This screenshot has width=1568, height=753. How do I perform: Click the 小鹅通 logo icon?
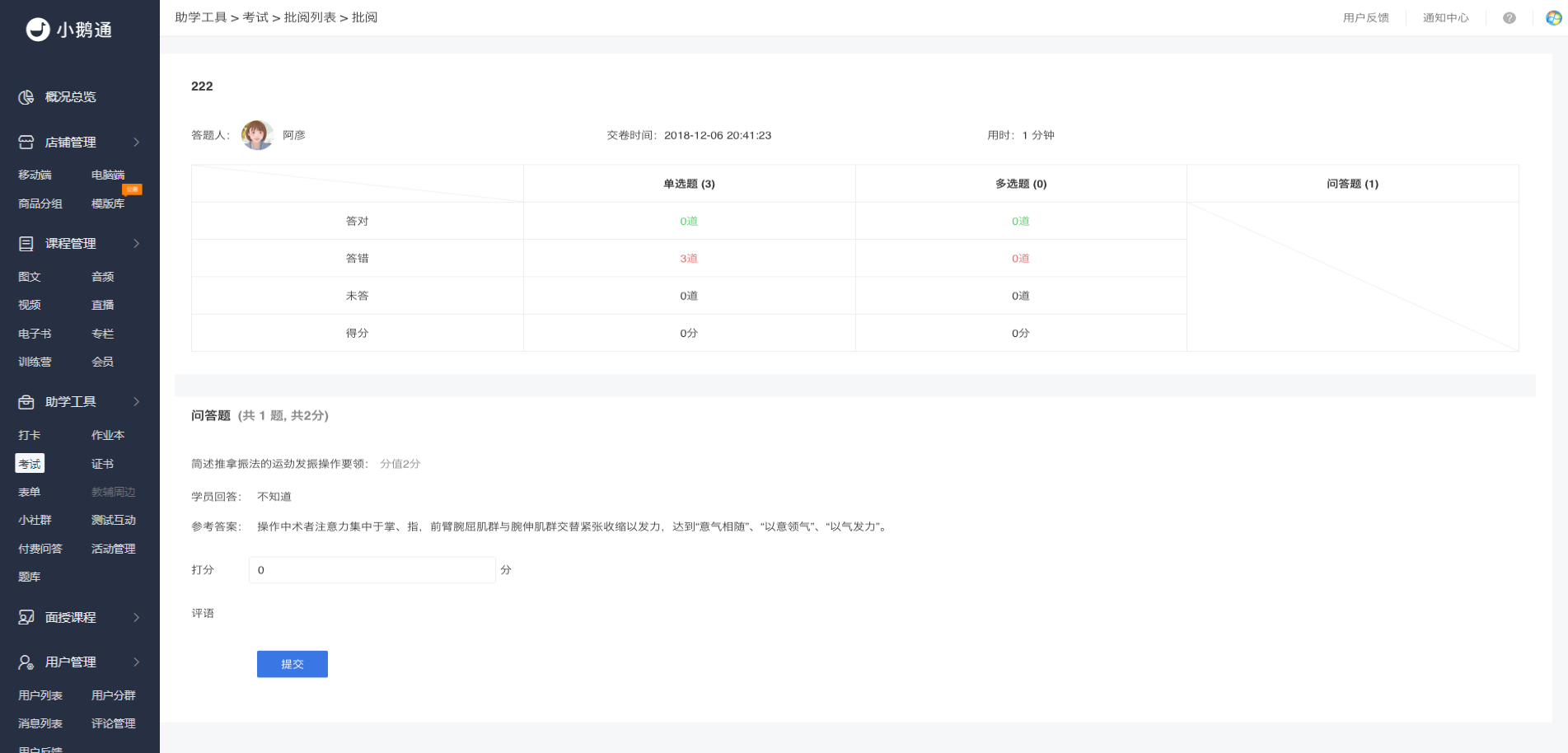click(x=38, y=30)
